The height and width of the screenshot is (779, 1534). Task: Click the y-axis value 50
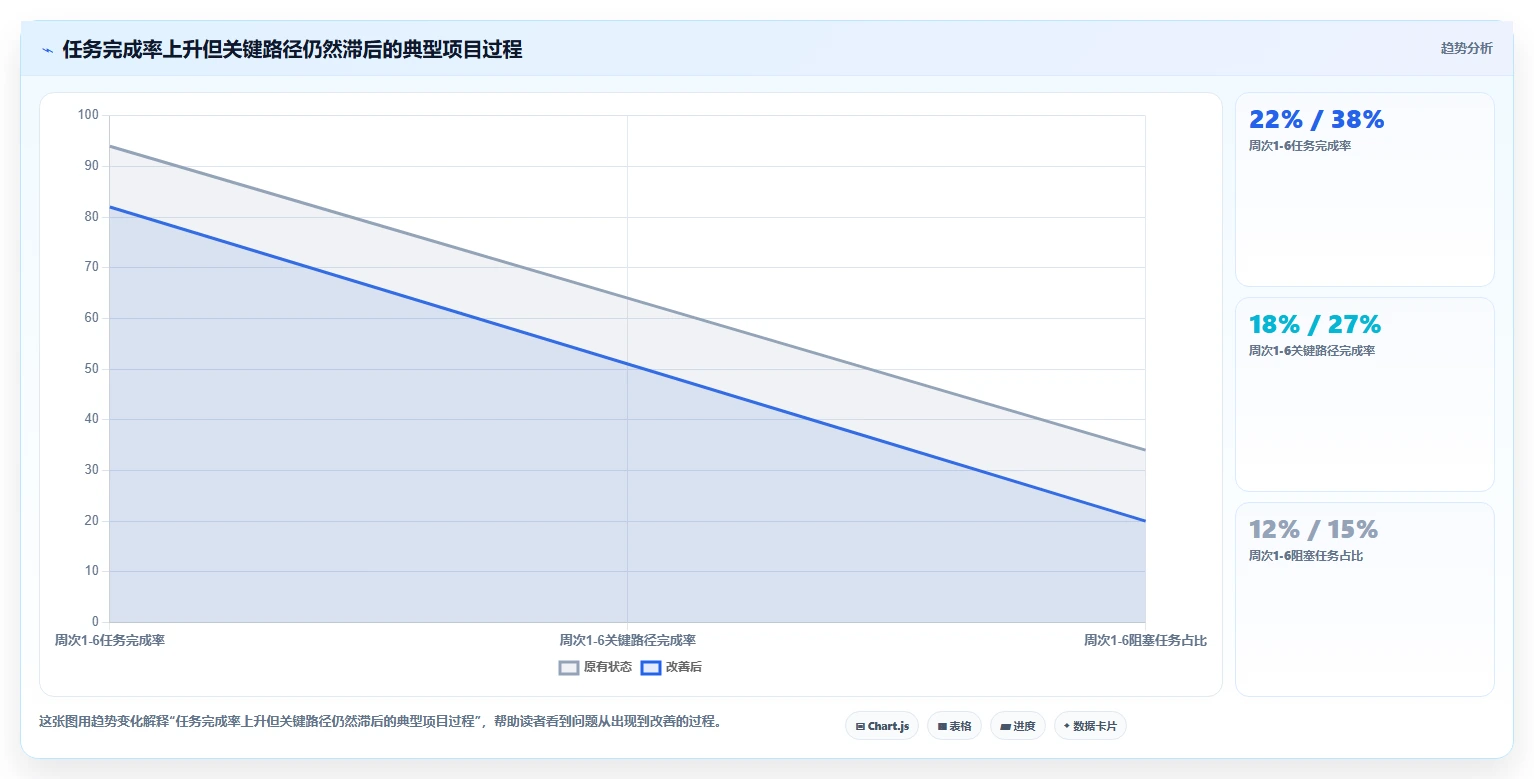(92, 369)
